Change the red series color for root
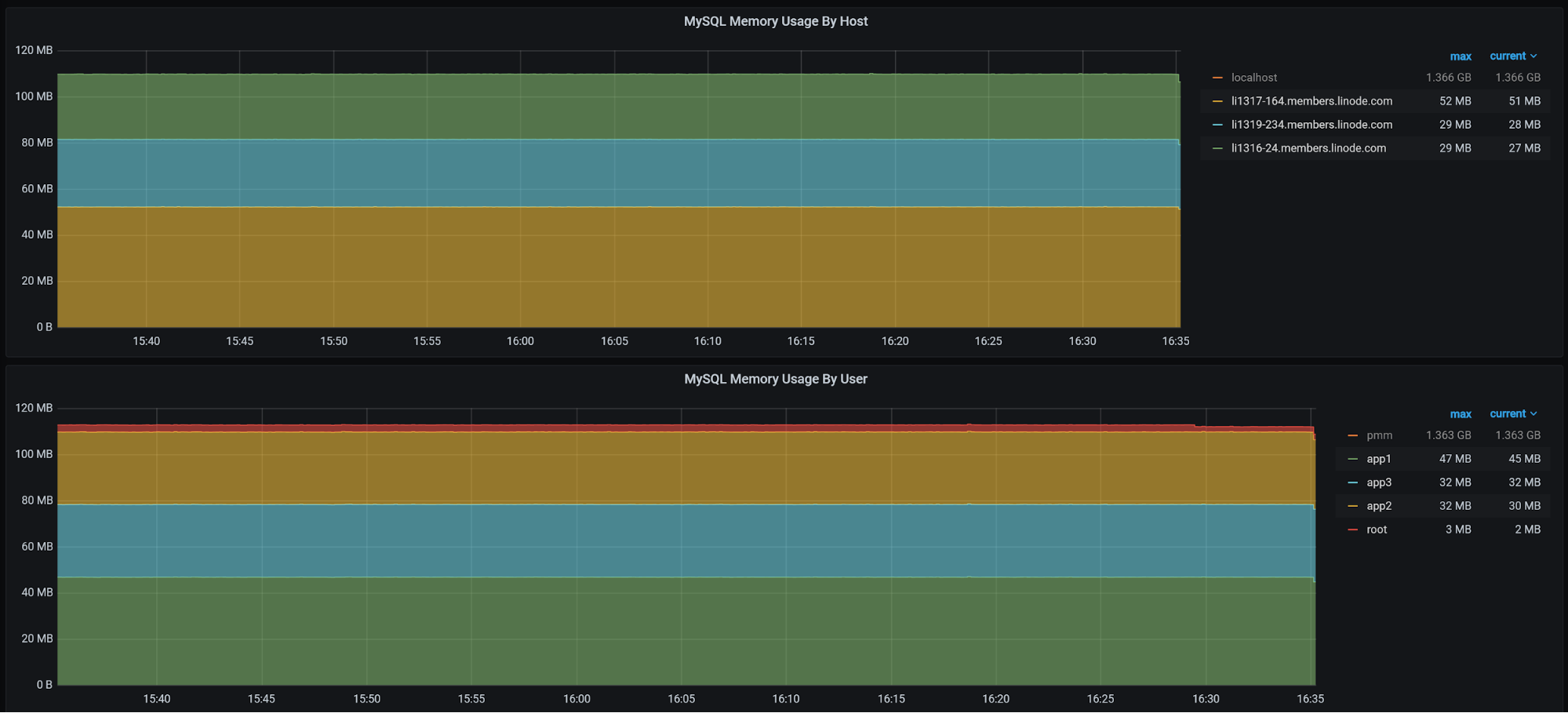 (1352, 529)
